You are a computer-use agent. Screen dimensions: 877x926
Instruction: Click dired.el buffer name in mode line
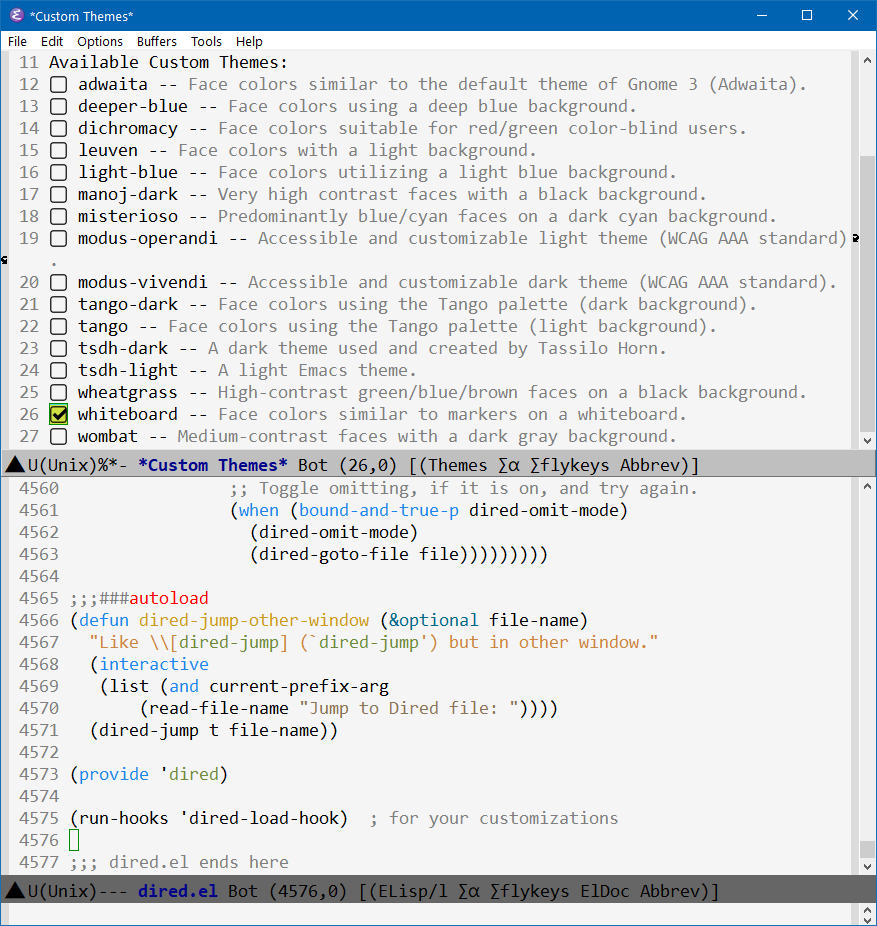(x=178, y=891)
